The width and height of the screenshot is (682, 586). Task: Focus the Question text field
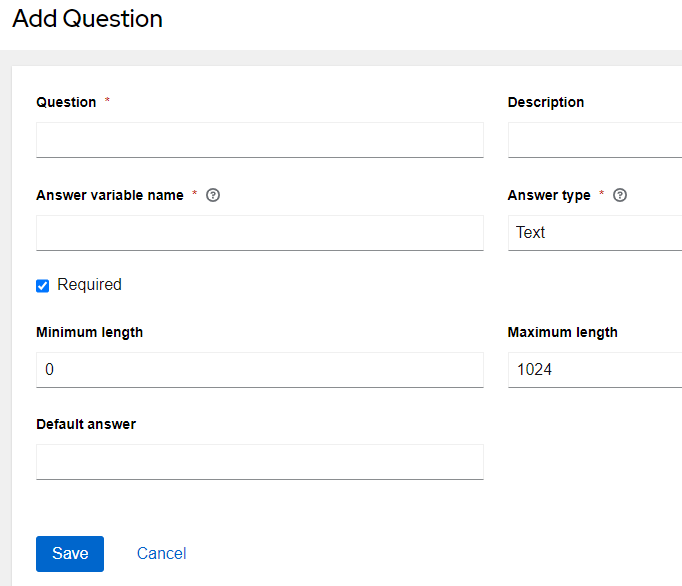(x=259, y=140)
